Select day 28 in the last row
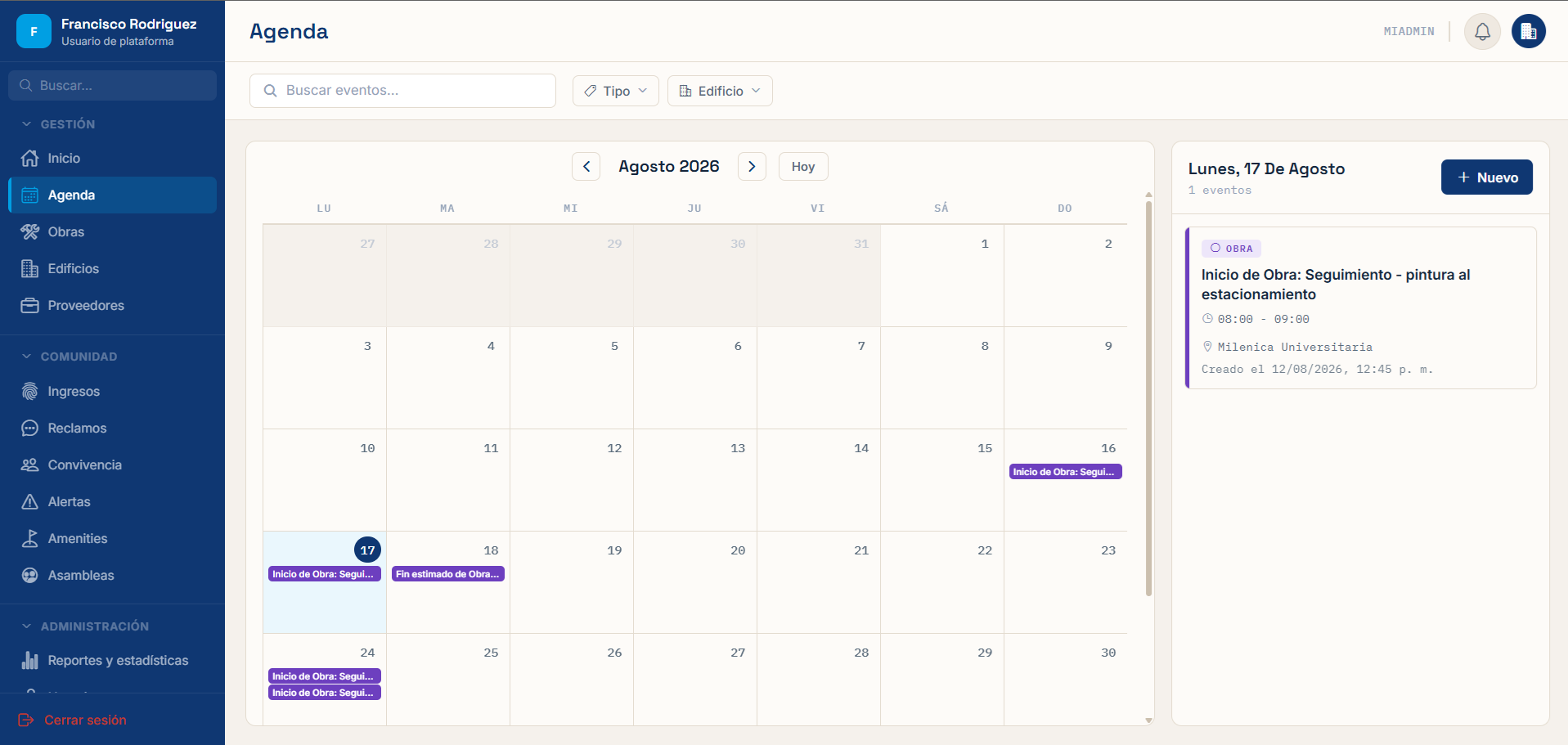Viewport: 1568px width, 745px height. (x=819, y=680)
